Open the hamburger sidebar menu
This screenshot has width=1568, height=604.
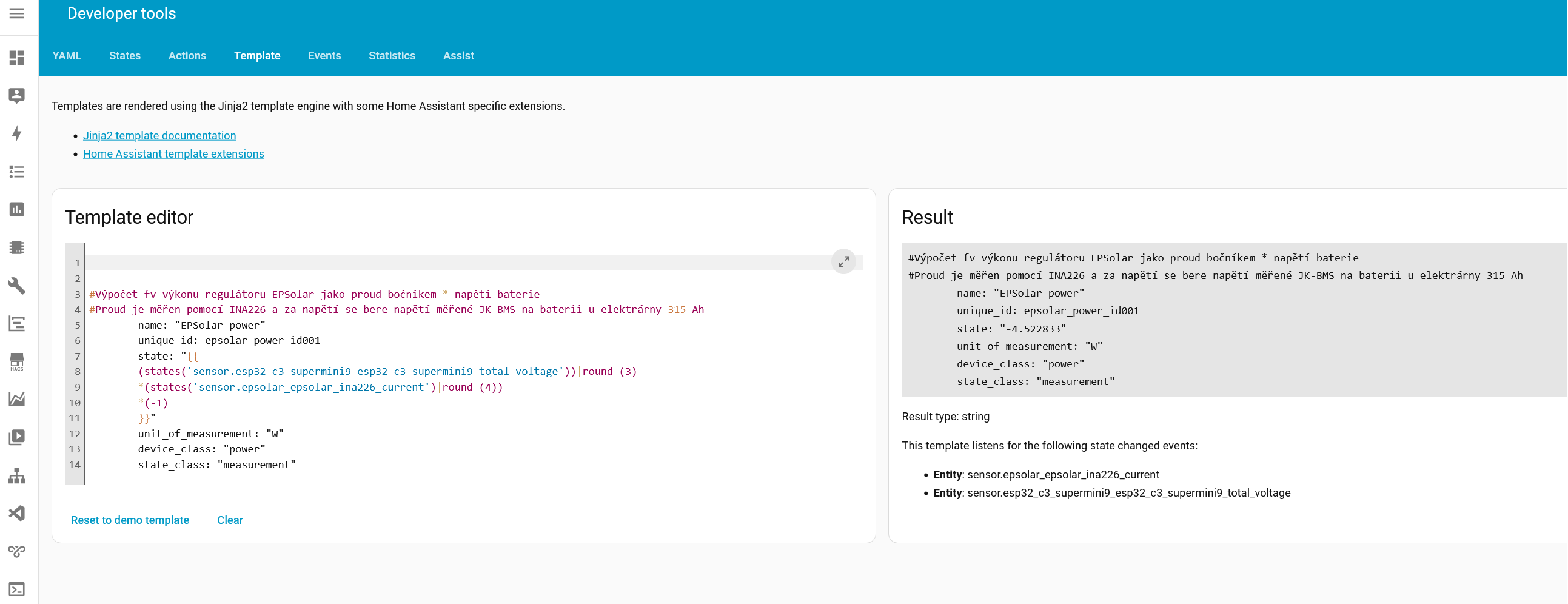click(17, 13)
